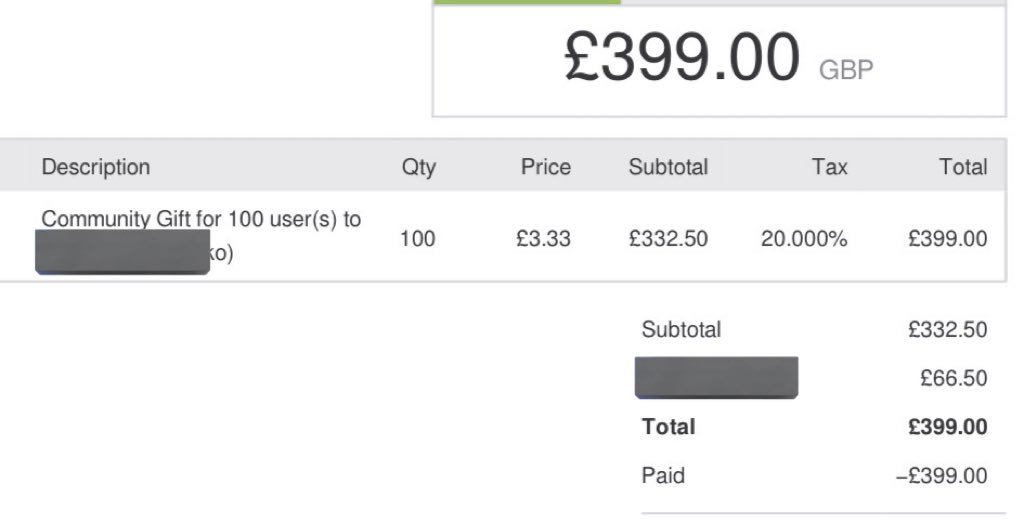Click the Paid label

click(x=663, y=475)
